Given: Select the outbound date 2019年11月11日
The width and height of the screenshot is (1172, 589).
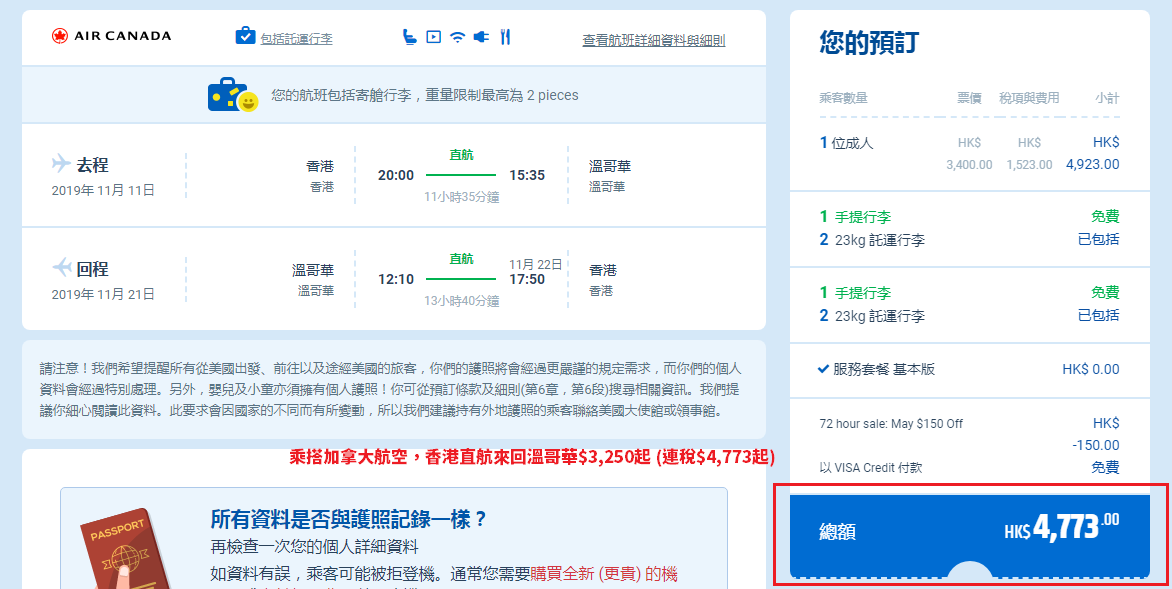Looking at the screenshot, I should click(x=103, y=191).
